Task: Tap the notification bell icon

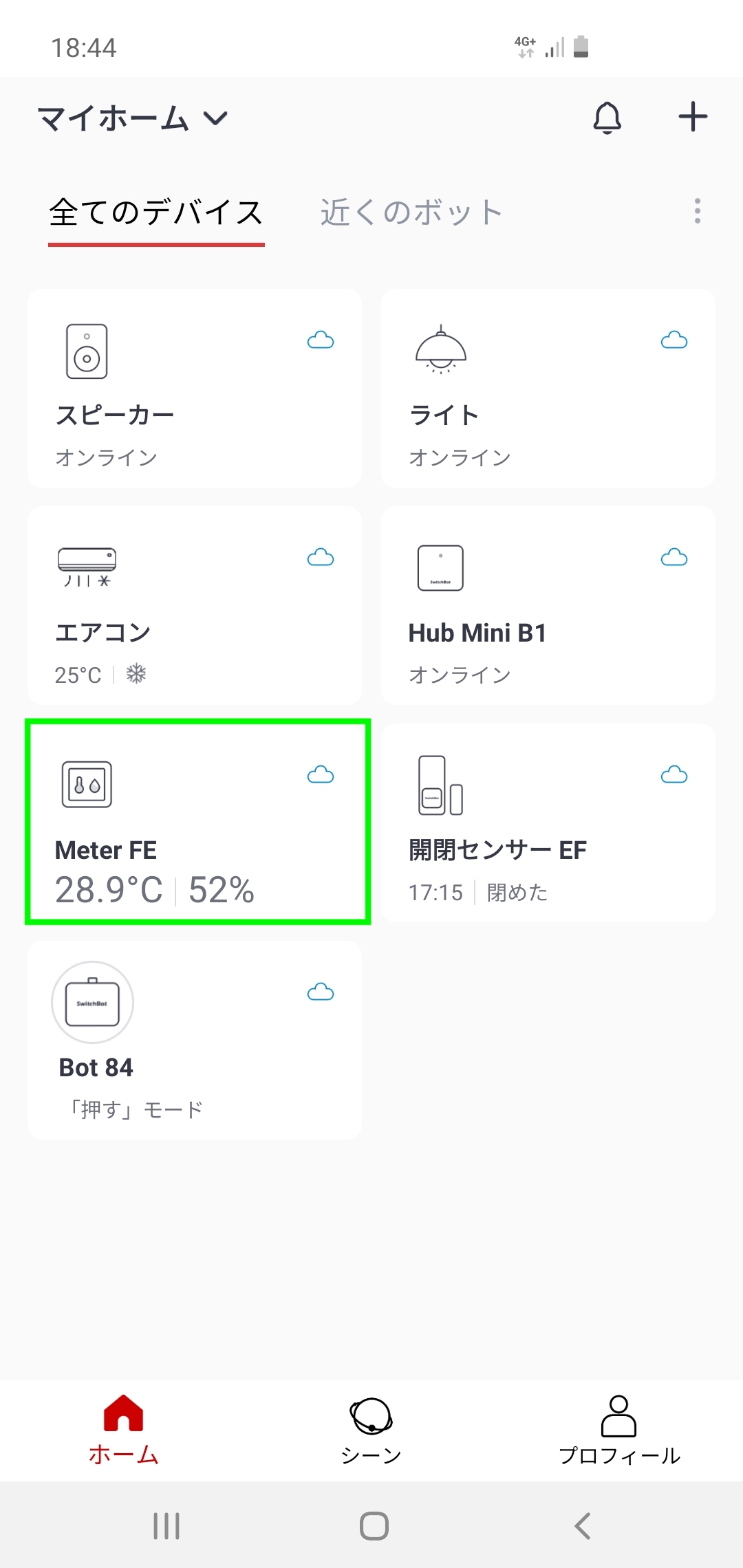Action: (x=607, y=118)
